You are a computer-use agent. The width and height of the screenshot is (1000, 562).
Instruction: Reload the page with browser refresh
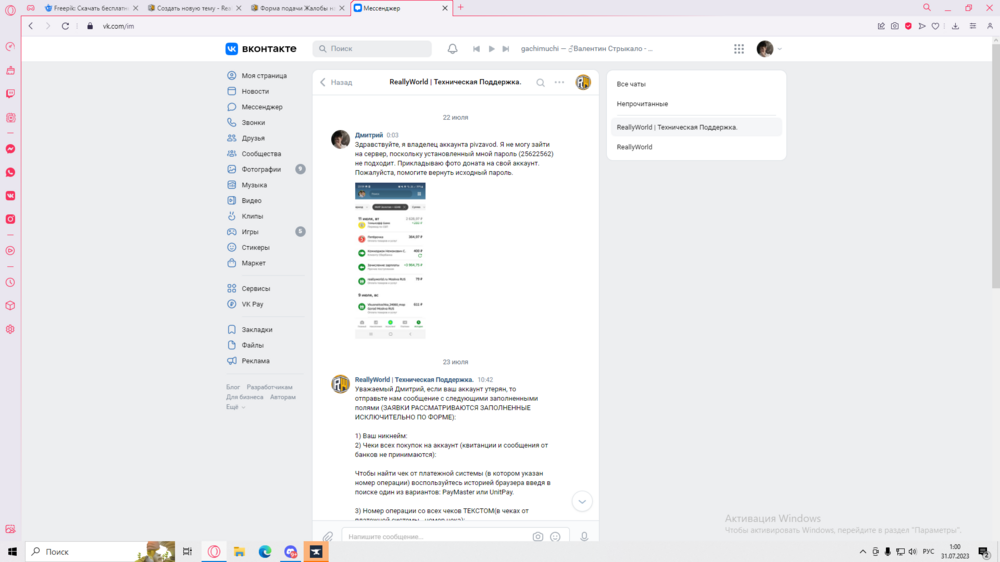[65, 26]
